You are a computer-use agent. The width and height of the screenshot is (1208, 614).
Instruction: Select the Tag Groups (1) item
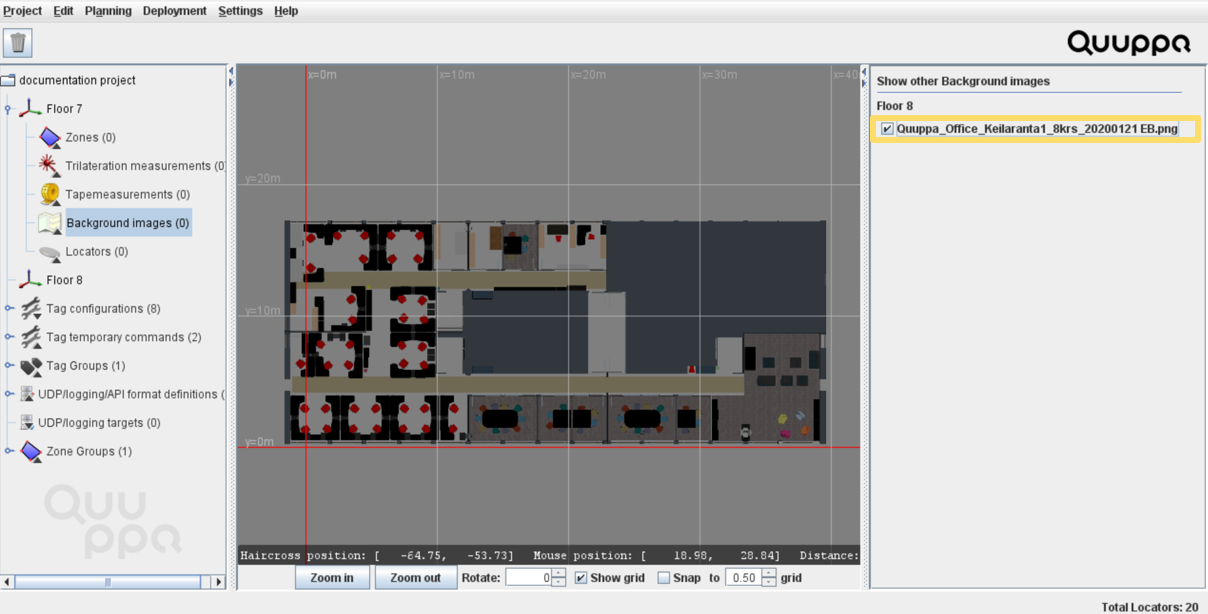click(x=86, y=366)
